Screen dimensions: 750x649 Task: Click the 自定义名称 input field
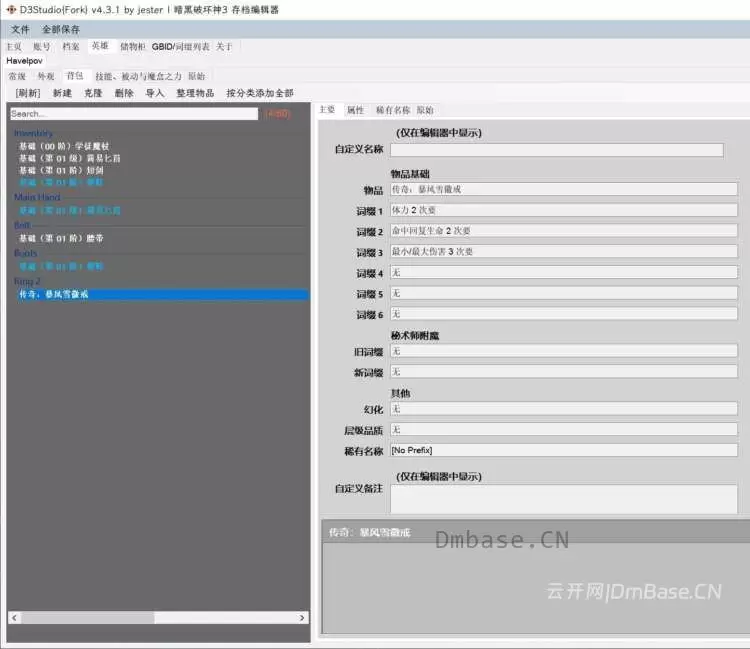tap(557, 150)
